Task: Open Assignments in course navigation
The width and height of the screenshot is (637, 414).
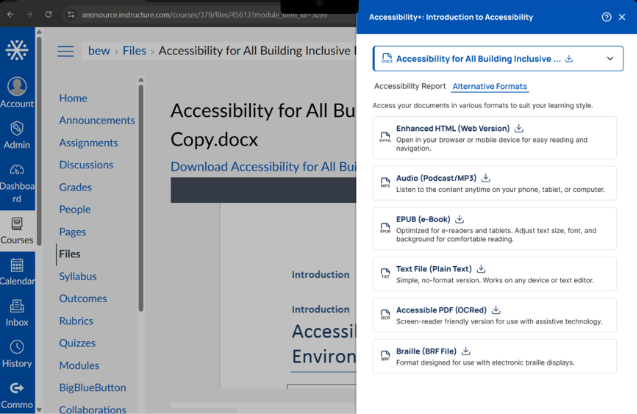Action: pos(88,143)
